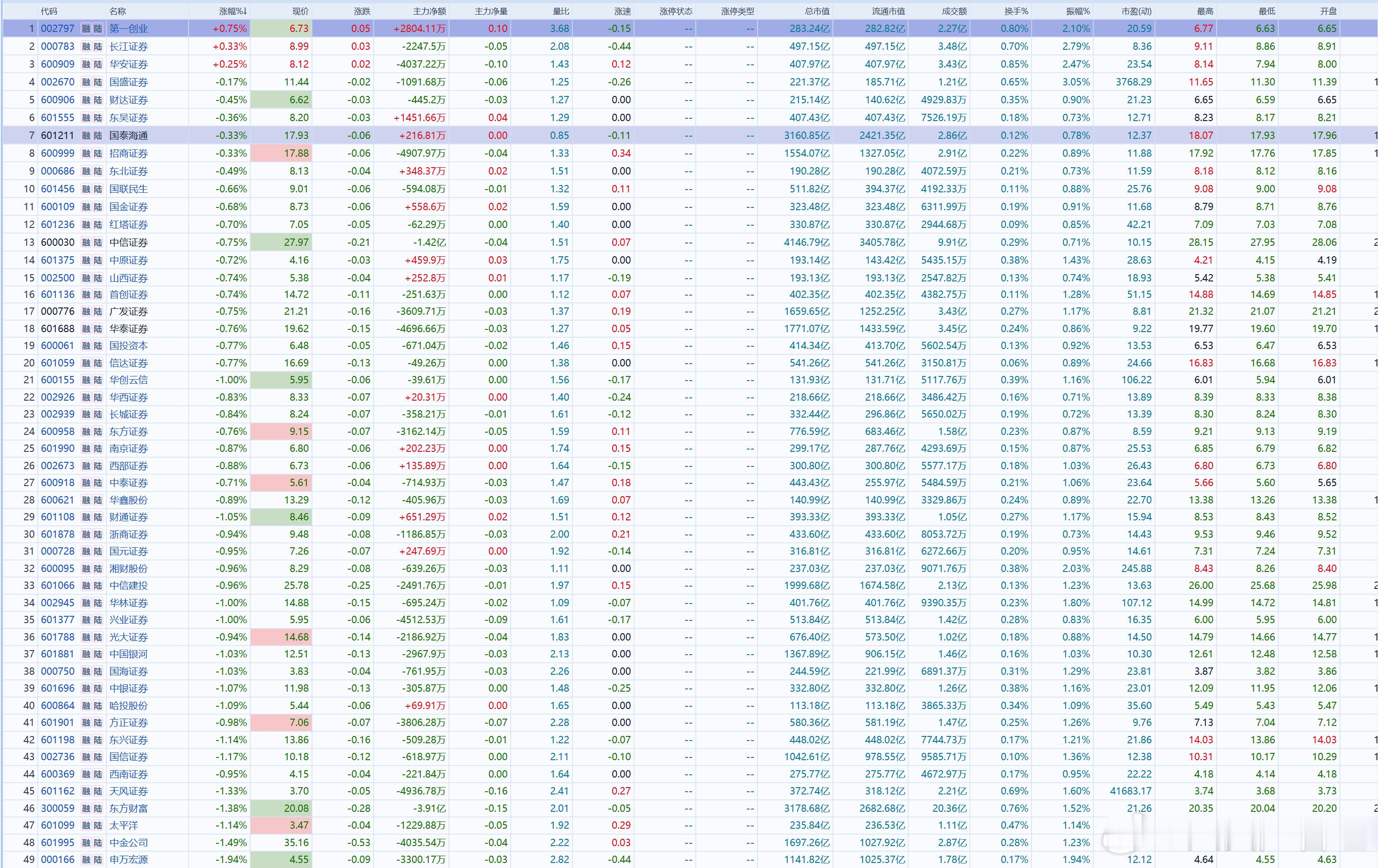Click the 融 marker of 国投资本

click(86, 346)
